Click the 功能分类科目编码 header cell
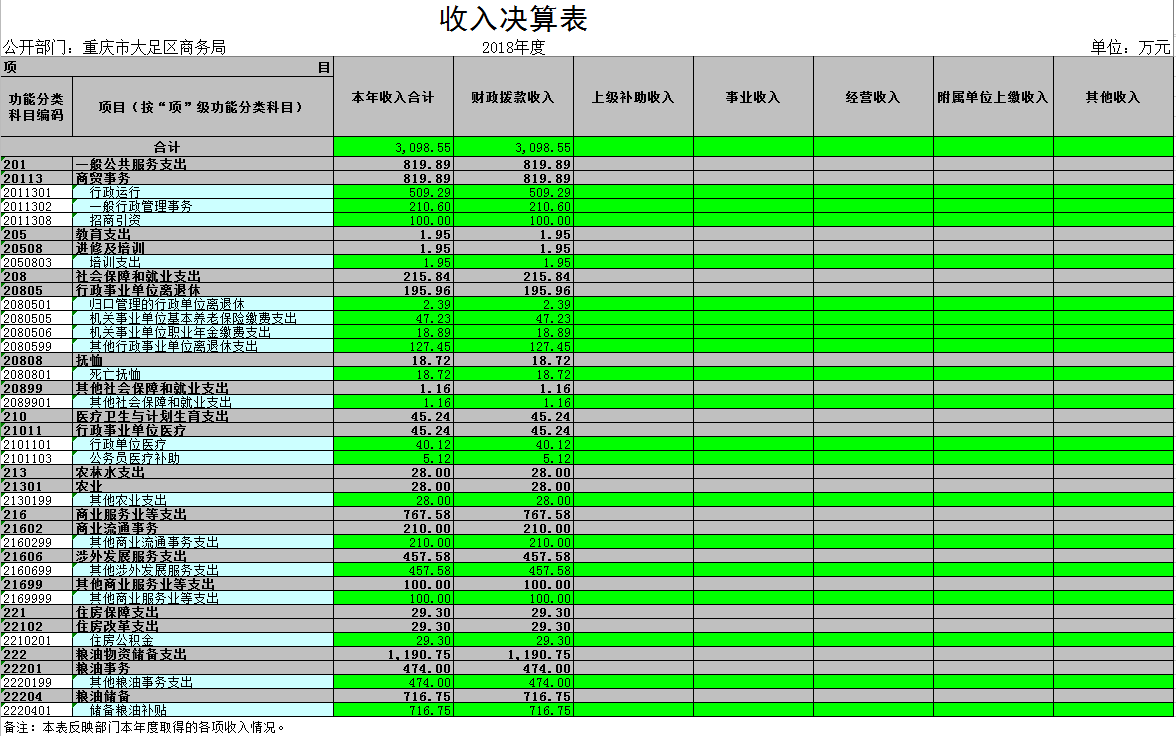The width and height of the screenshot is (1176, 736). pyautogui.click(x=36, y=107)
